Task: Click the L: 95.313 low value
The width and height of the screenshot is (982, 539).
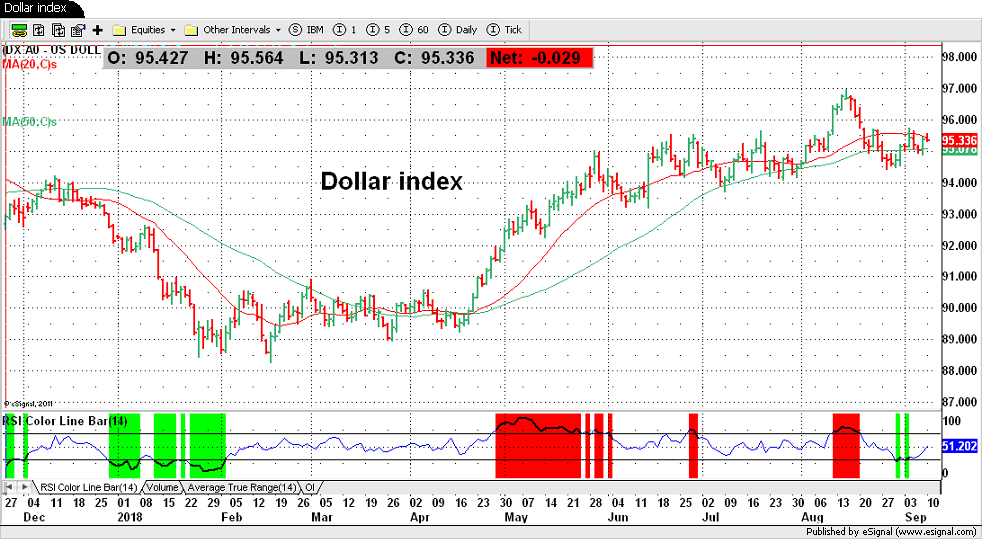Action: (341, 58)
